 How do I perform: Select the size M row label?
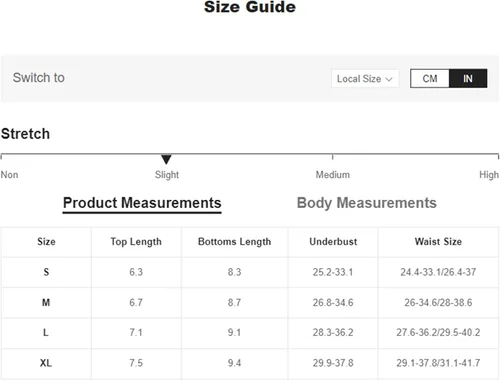46,303
